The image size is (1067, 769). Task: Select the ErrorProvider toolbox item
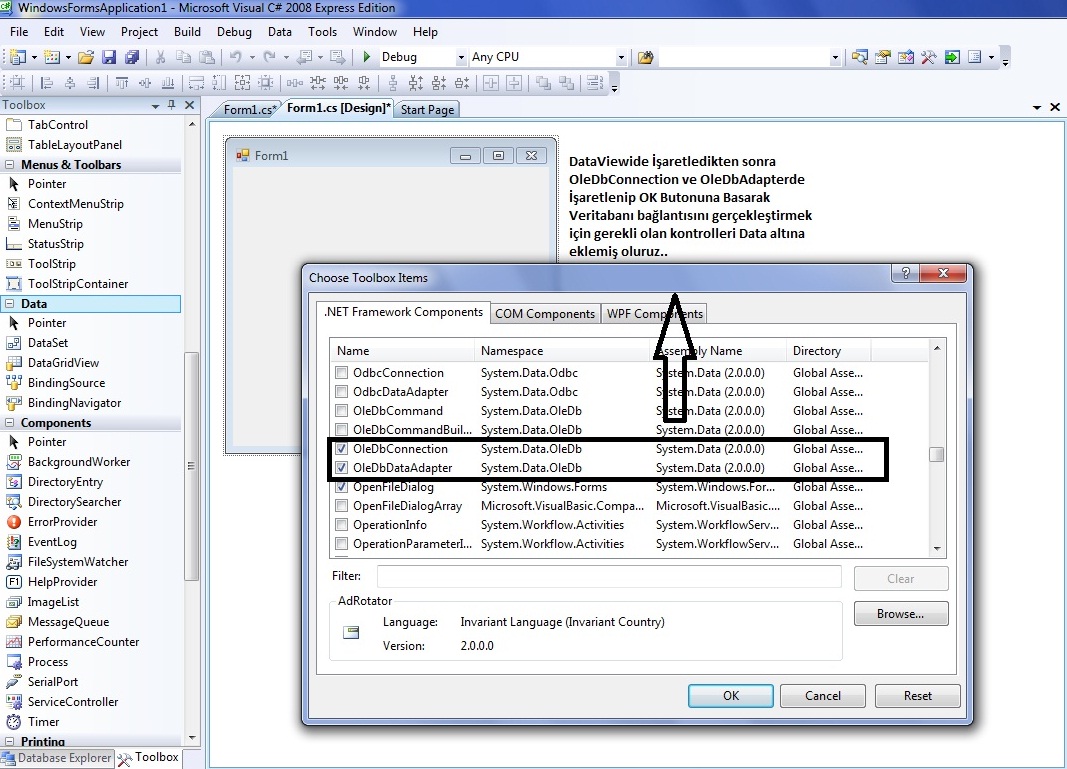[x=62, y=522]
